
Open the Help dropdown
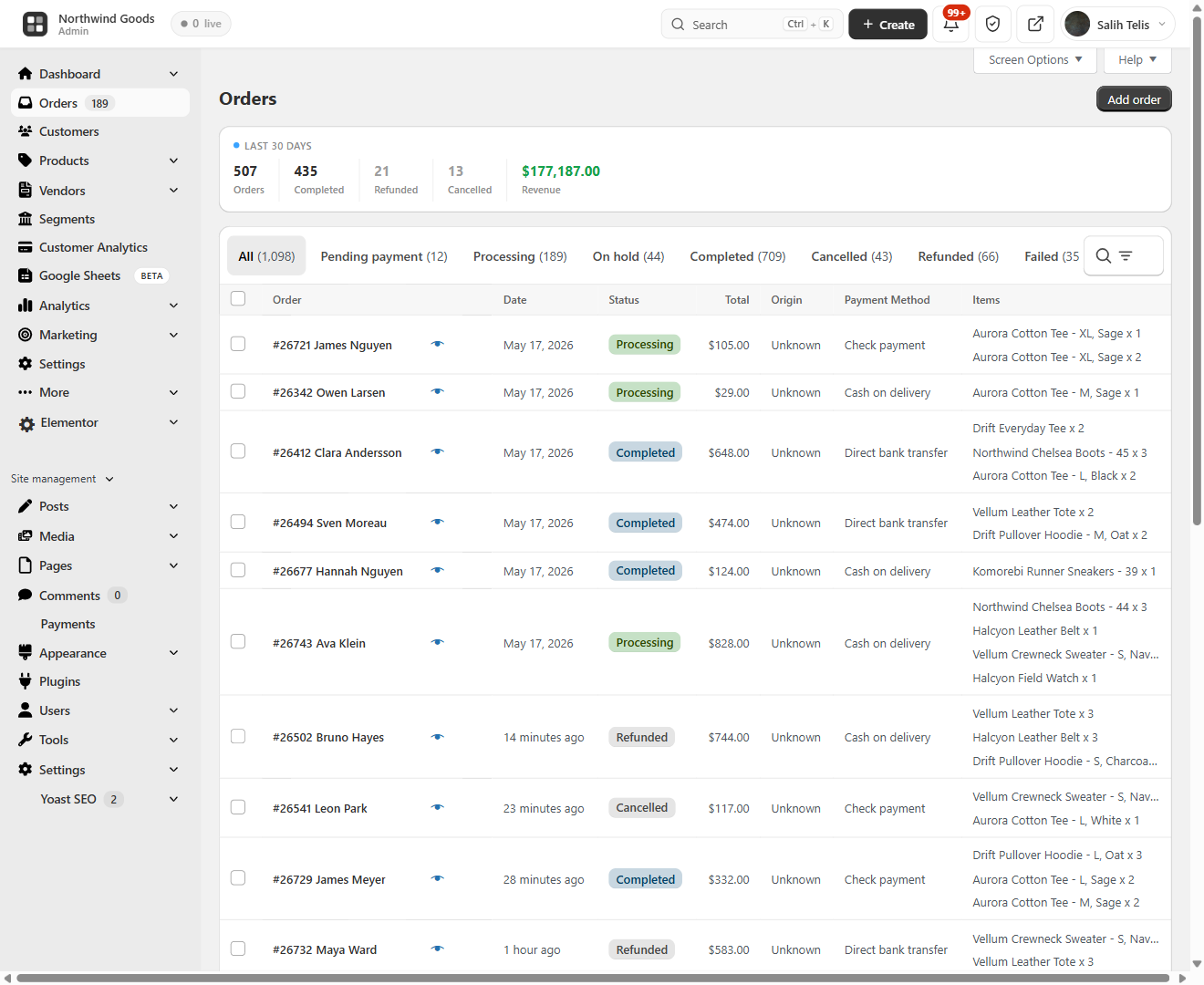point(1137,60)
